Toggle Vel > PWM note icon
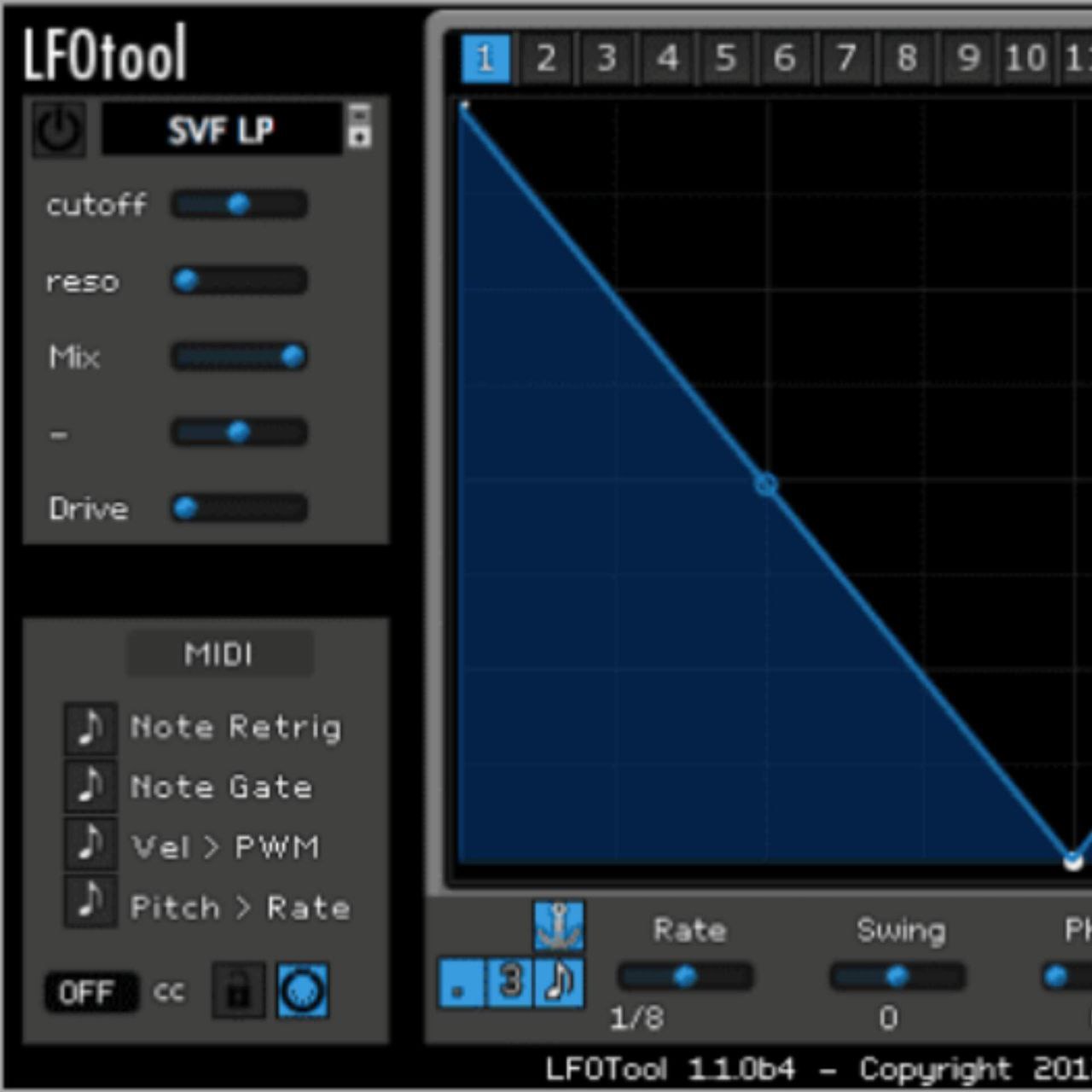Viewport: 1092px width, 1092px height. [x=90, y=845]
